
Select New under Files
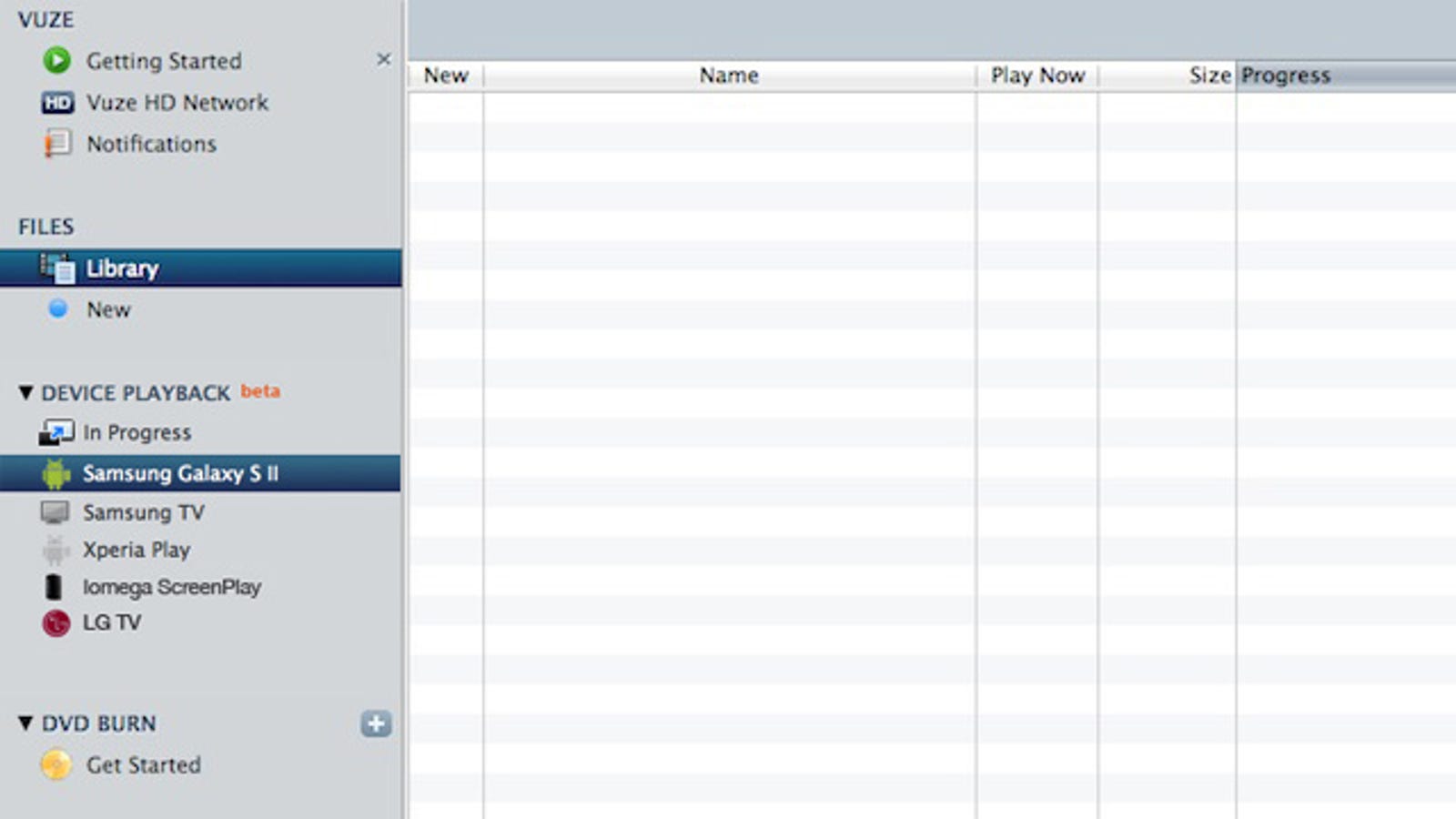pyautogui.click(x=108, y=309)
